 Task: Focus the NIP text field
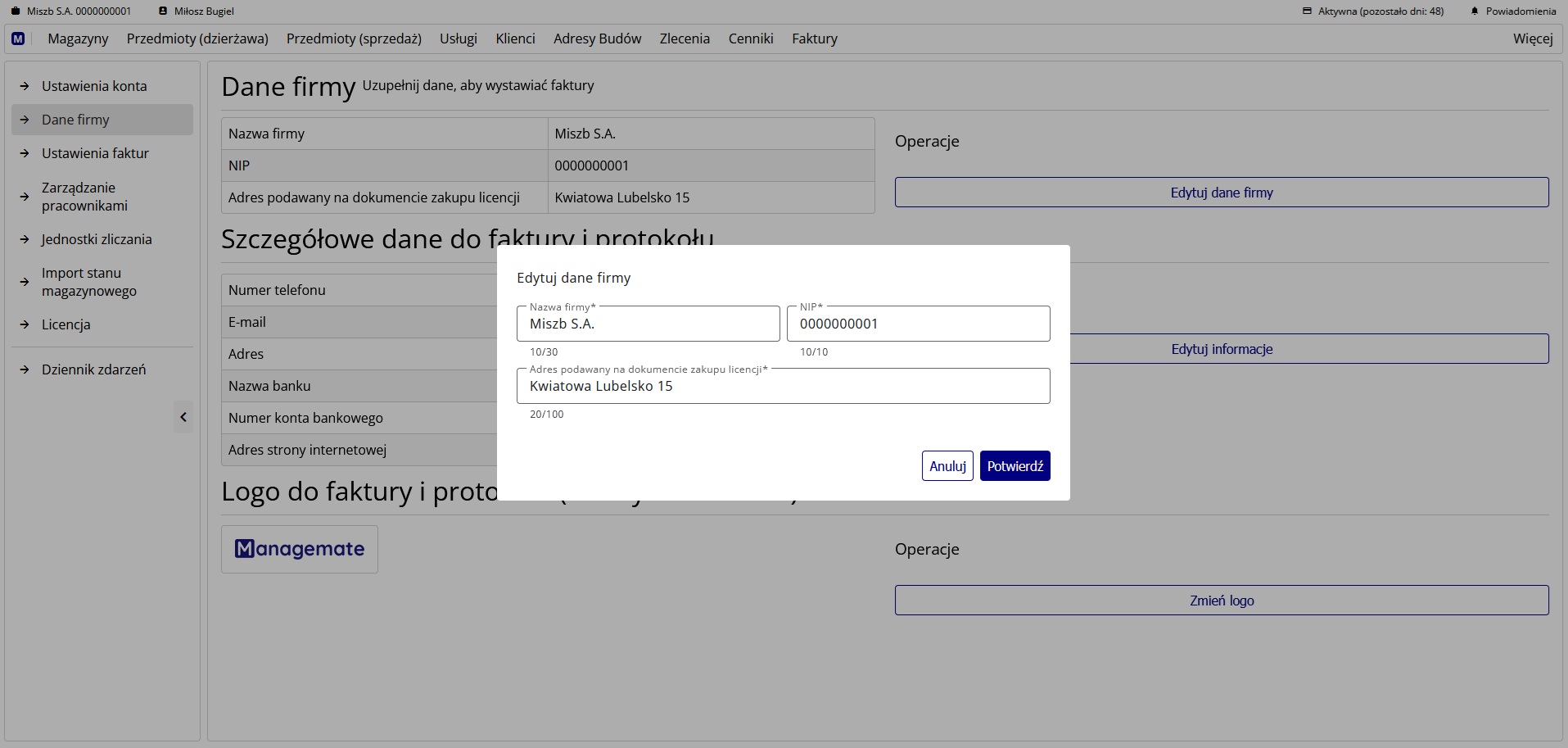click(918, 324)
